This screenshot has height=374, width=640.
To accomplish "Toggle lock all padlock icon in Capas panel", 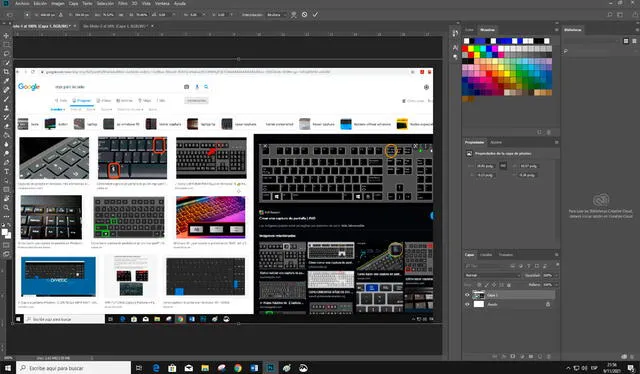I will [509, 285].
